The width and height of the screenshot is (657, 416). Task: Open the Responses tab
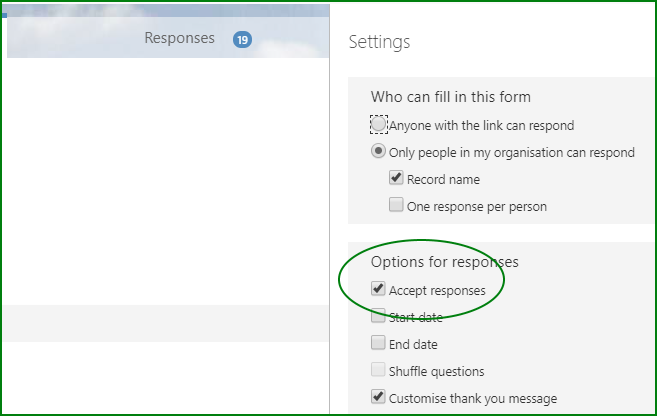[x=180, y=38]
